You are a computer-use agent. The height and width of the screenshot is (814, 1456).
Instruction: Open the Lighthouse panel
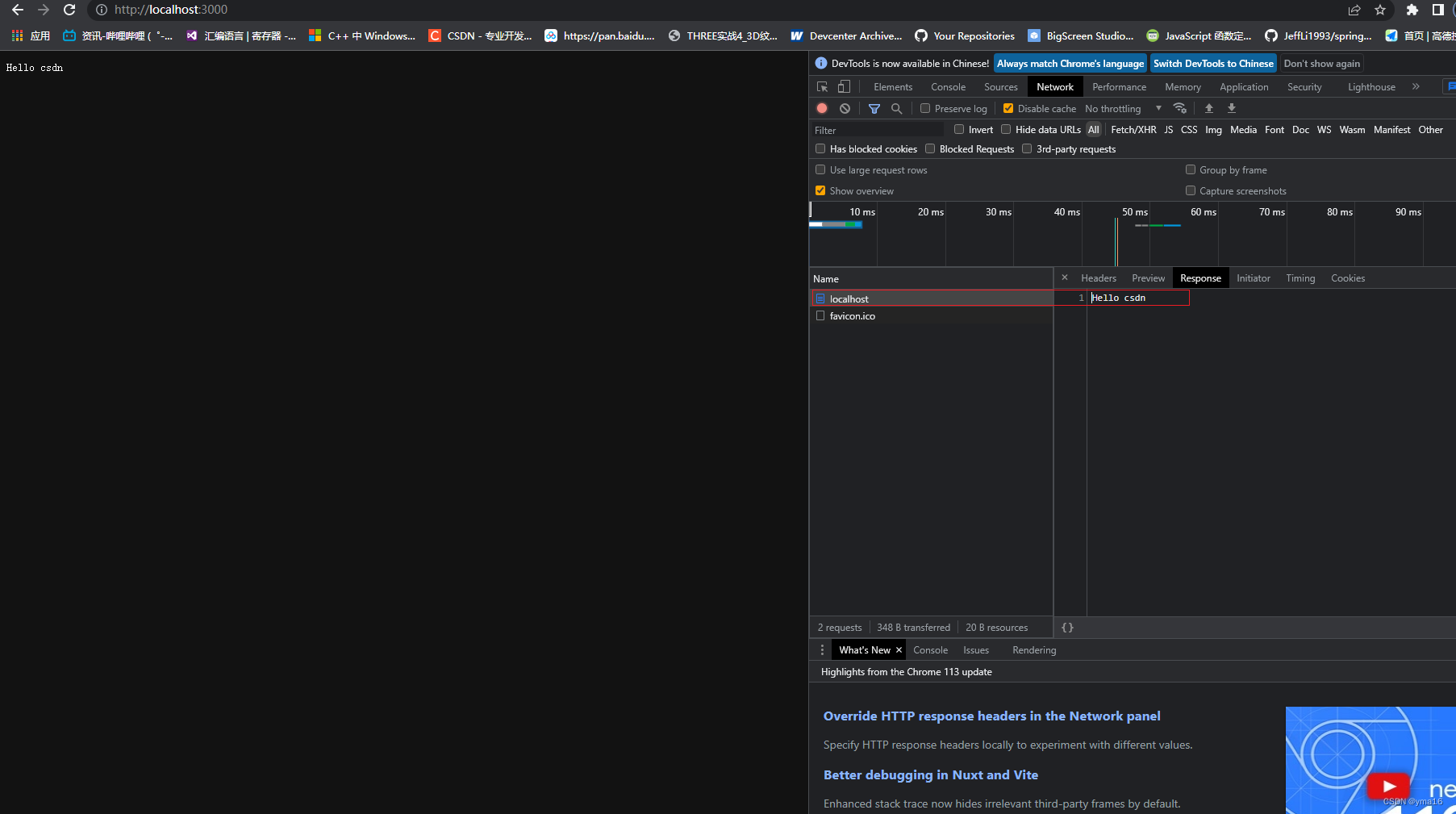coord(1371,86)
